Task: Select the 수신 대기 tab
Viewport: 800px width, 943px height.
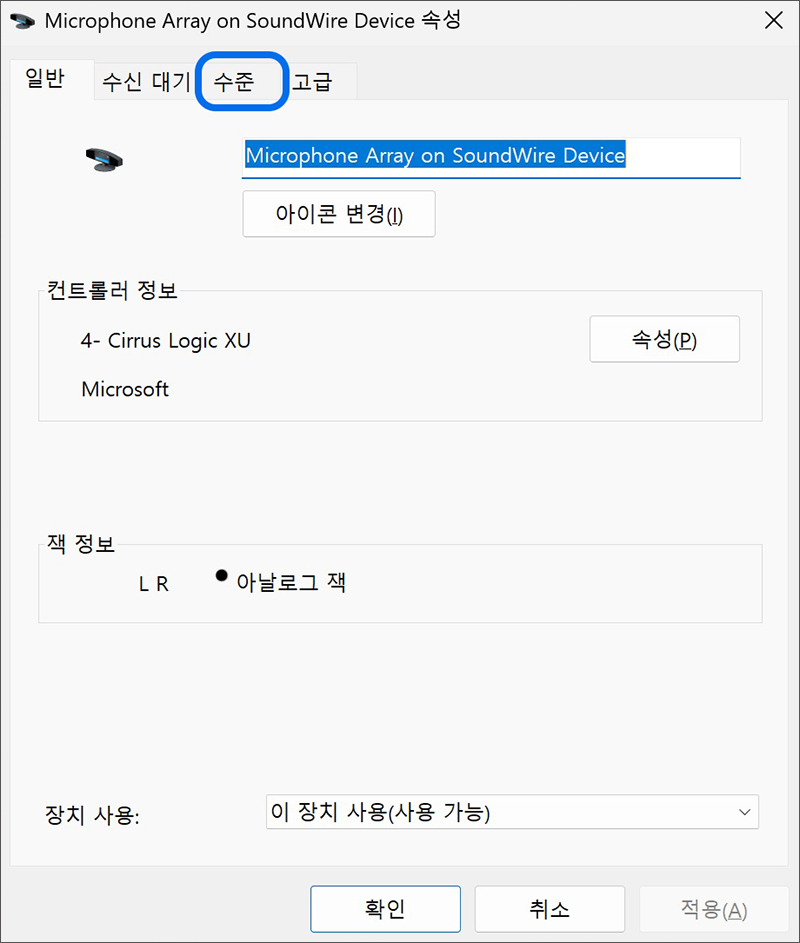Action: [x=144, y=82]
